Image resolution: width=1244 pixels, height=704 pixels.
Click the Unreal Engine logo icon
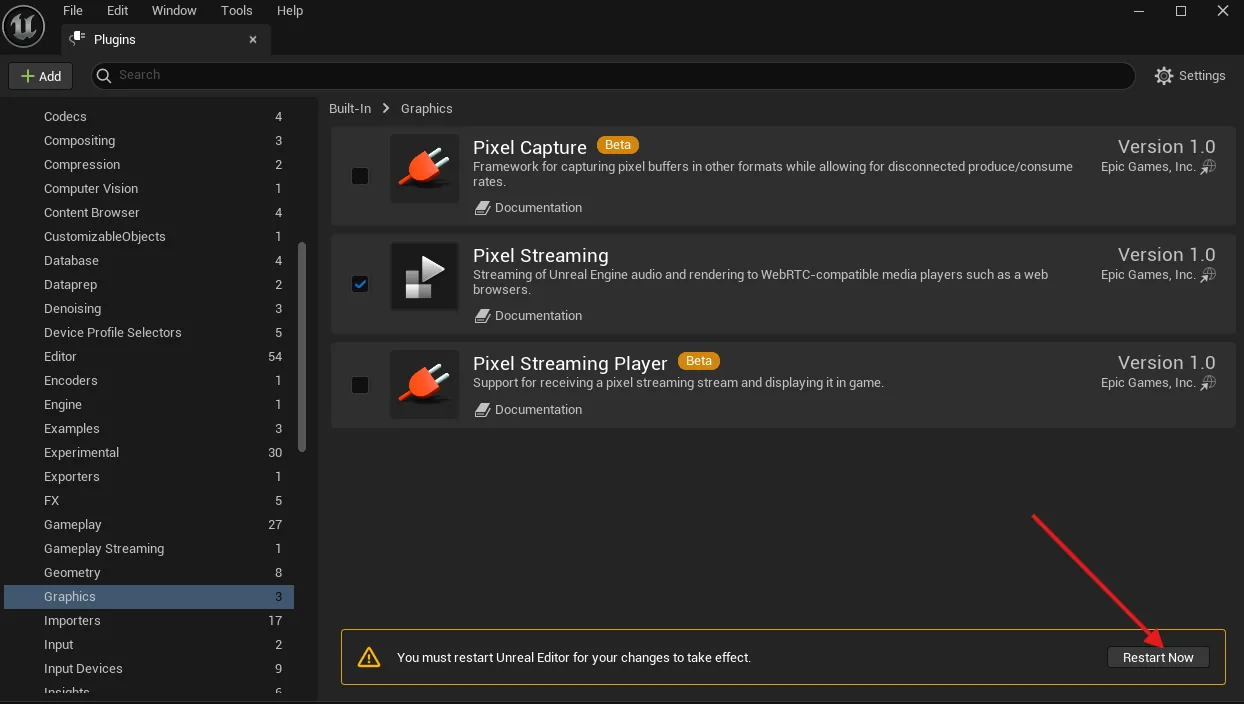point(24,24)
